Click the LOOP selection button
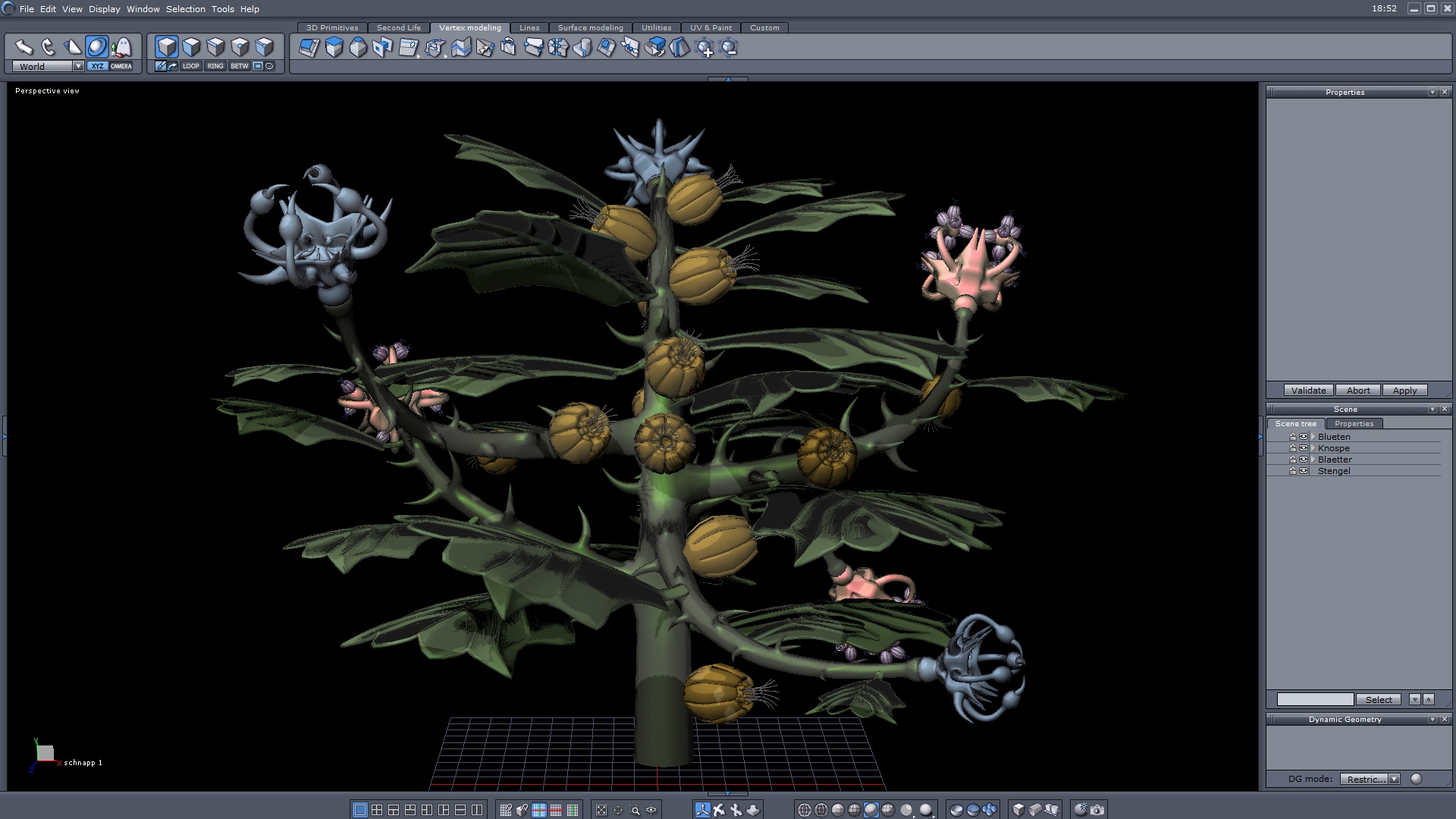 coord(190,67)
